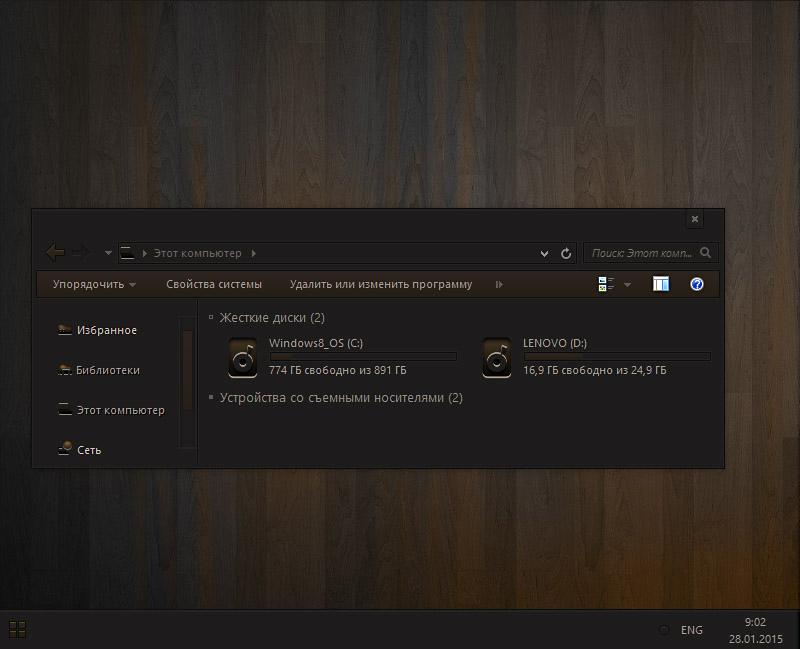The width and height of the screenshot is (800, 649).
Task: Click the computer icon in address bar
Action: (x=128, y=253)
